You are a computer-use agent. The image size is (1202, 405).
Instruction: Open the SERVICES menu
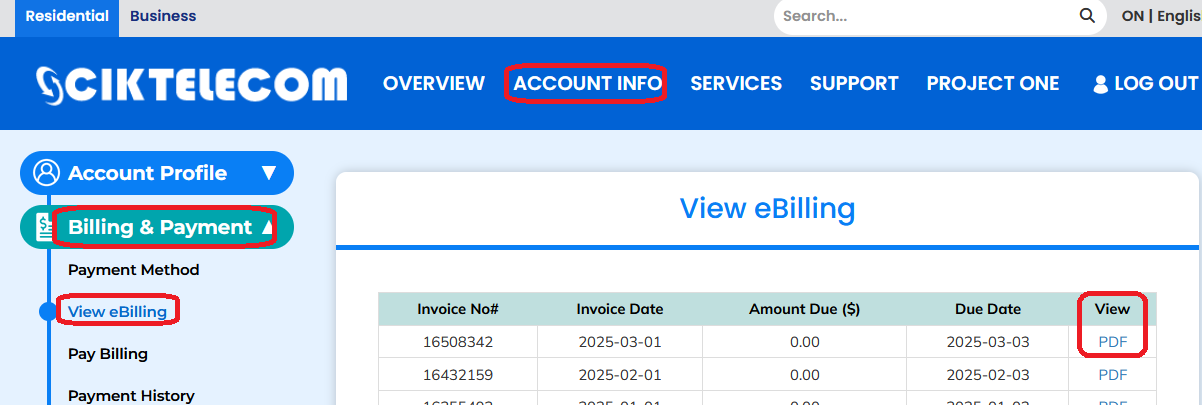pos(736,84)
